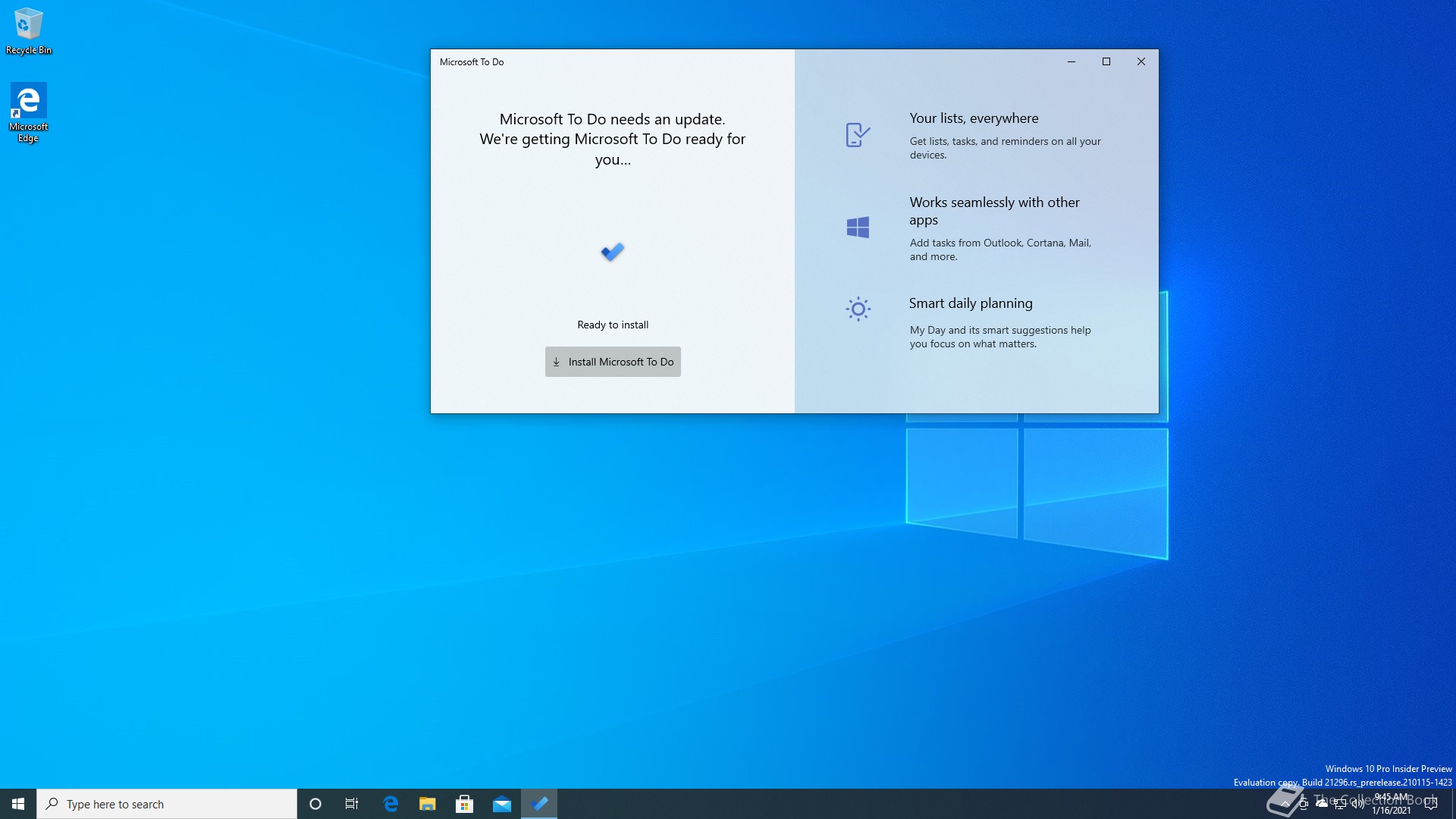Image resolution: width=1456 pixels, height=819 pixels.
Task: Open Task View on the taskbar
Action: 352,804
